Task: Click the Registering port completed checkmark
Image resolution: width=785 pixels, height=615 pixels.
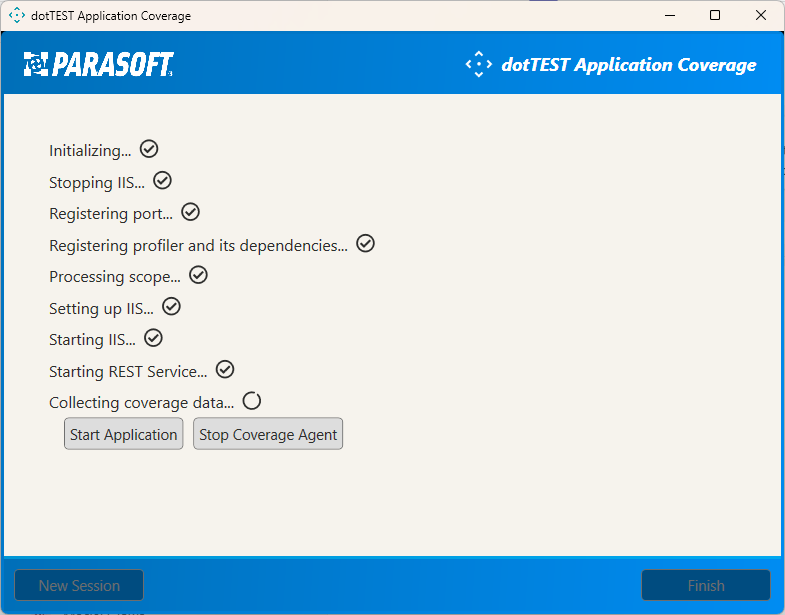Action: (190, 212)
